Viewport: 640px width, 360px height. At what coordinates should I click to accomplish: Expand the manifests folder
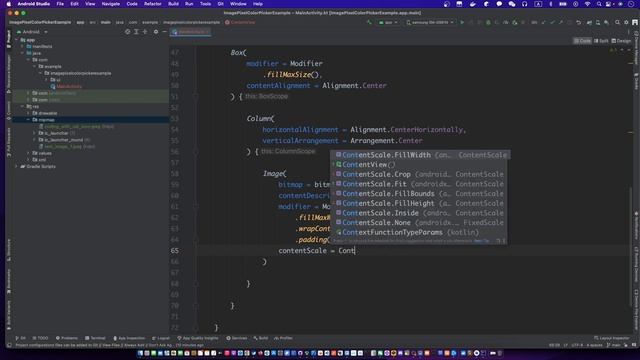[x=23, y=47]
